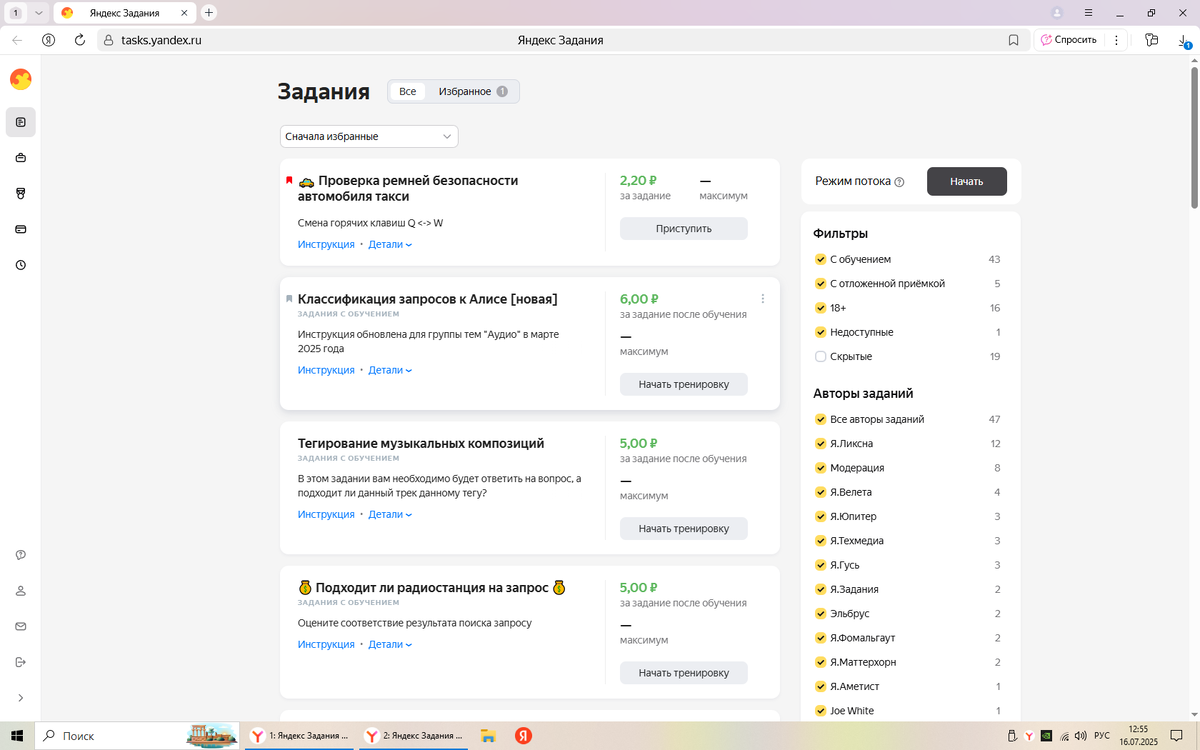
Task: Open Инструкция link for taxi seatbelt task
Action: tap(326, 244)
